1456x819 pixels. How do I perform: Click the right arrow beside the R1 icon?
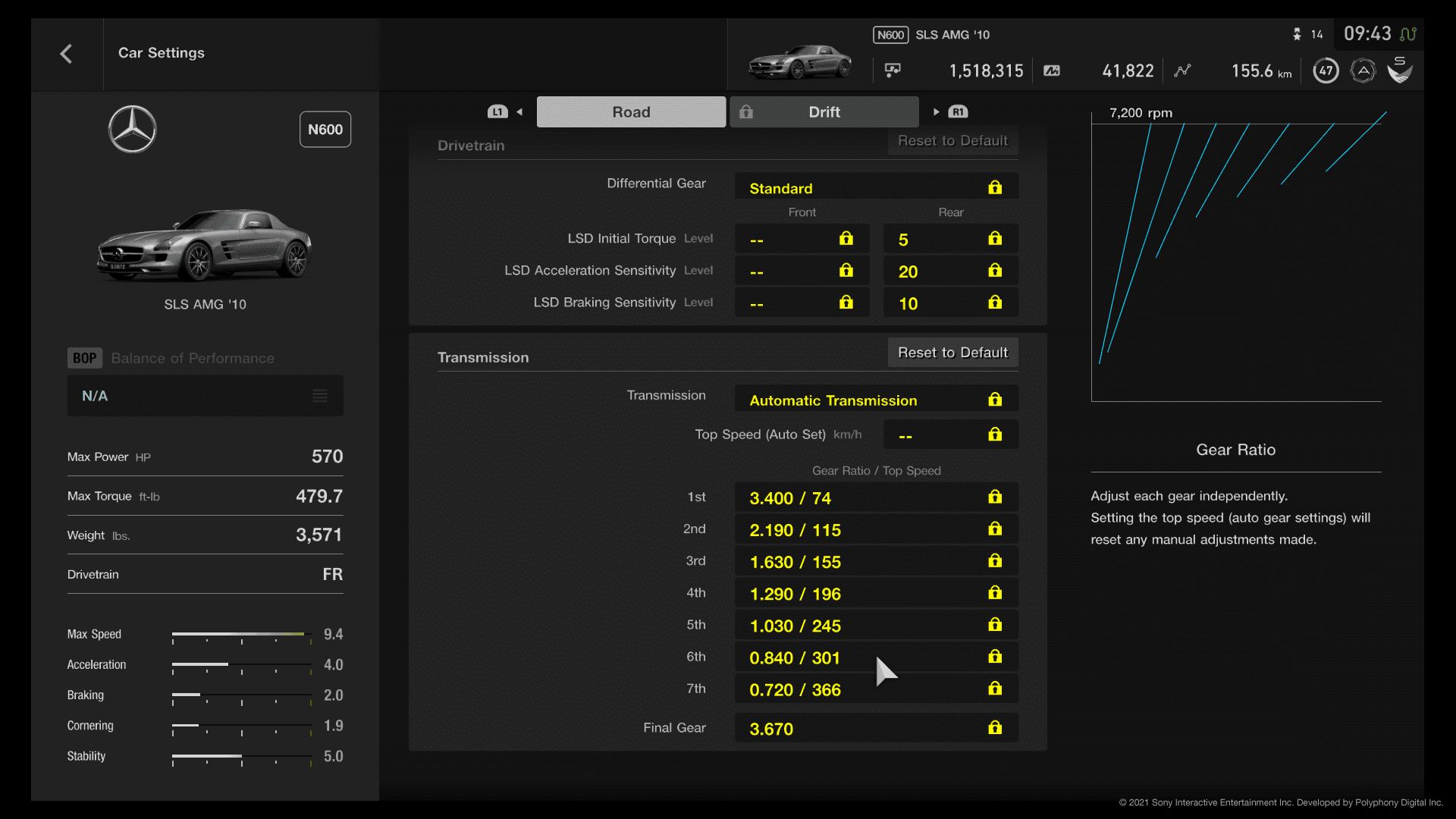click(x=937, y=112)
